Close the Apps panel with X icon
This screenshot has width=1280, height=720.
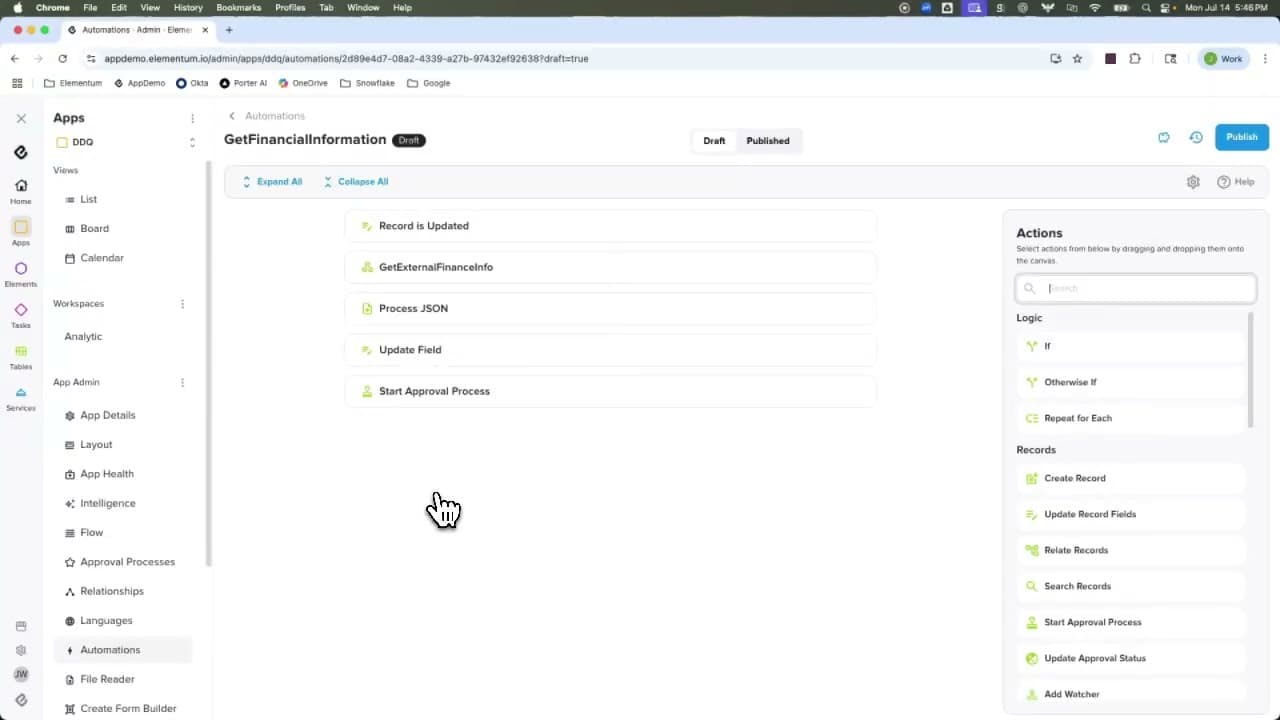pyautogui.click(x=21, y=118)
